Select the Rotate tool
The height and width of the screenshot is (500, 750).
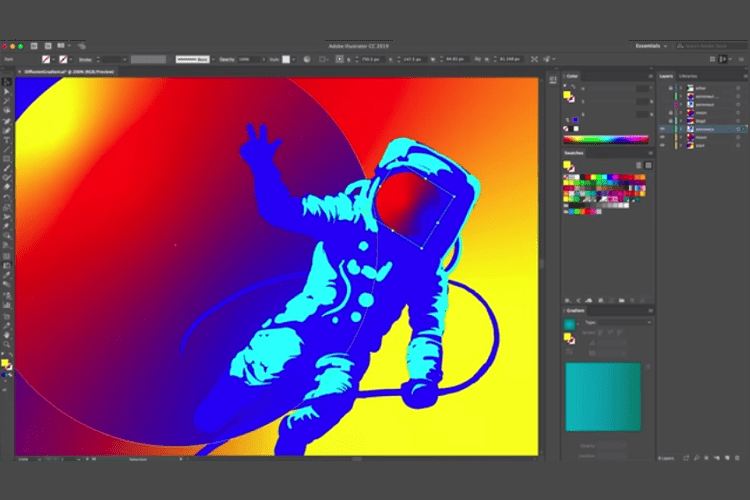7,197
